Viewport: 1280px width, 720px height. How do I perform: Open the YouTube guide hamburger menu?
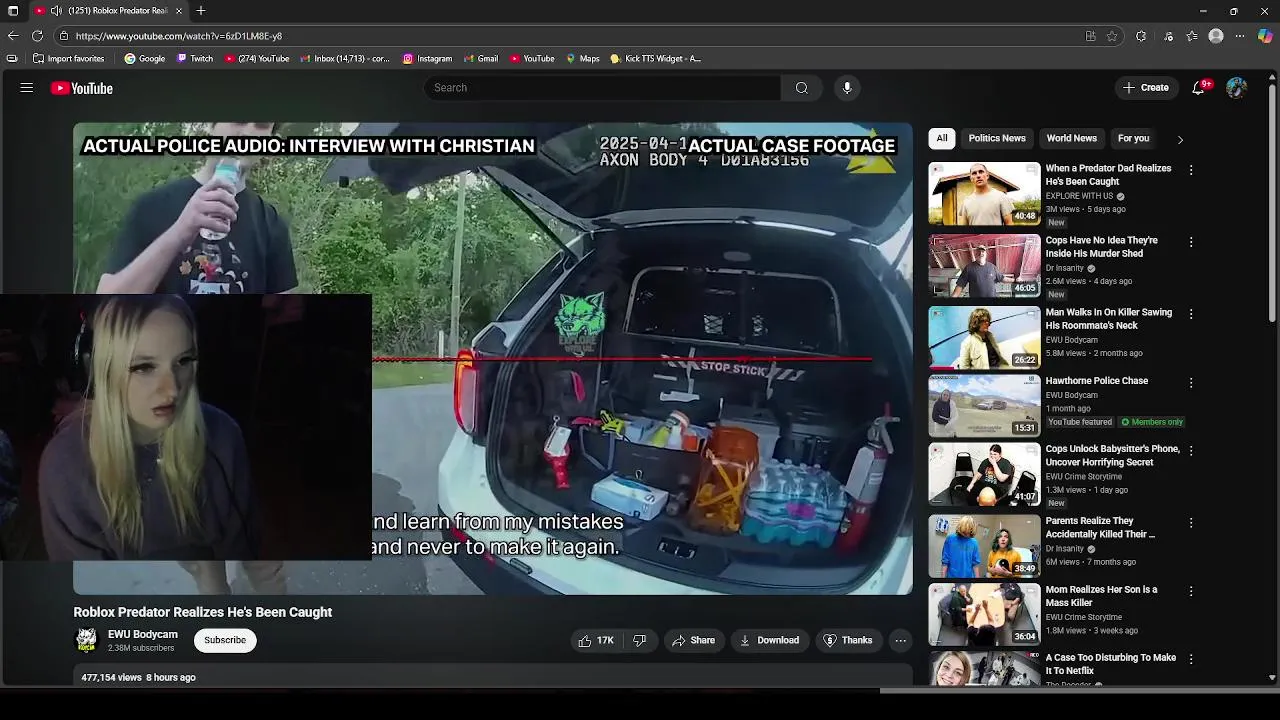pyautogui.click(x=27, y=88)
